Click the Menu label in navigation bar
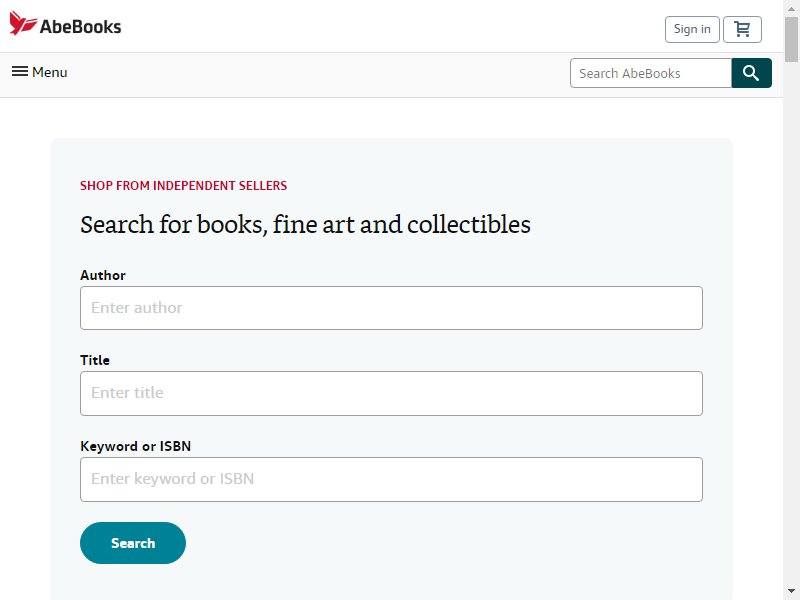This screenshot has height=600, width=800. [x=49, y=72]
